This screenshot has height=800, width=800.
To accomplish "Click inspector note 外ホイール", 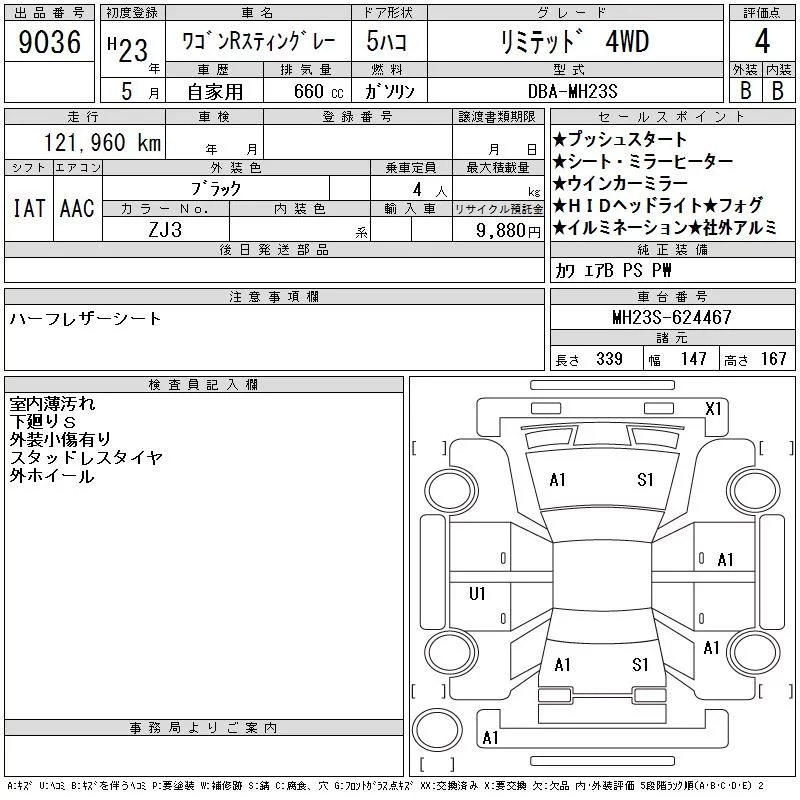I will [52, 476].
